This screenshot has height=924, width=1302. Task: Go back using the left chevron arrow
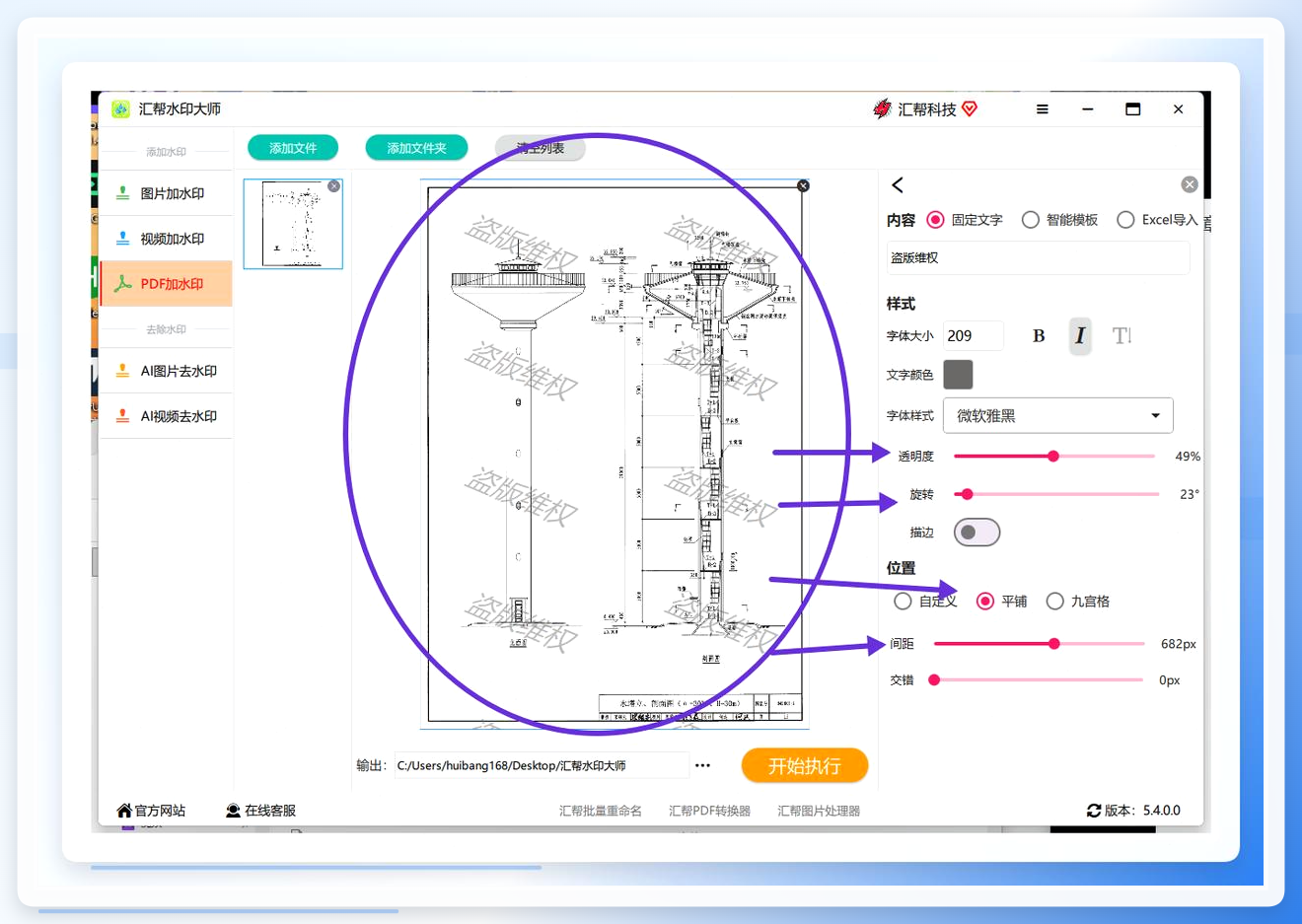pos(898,185)
